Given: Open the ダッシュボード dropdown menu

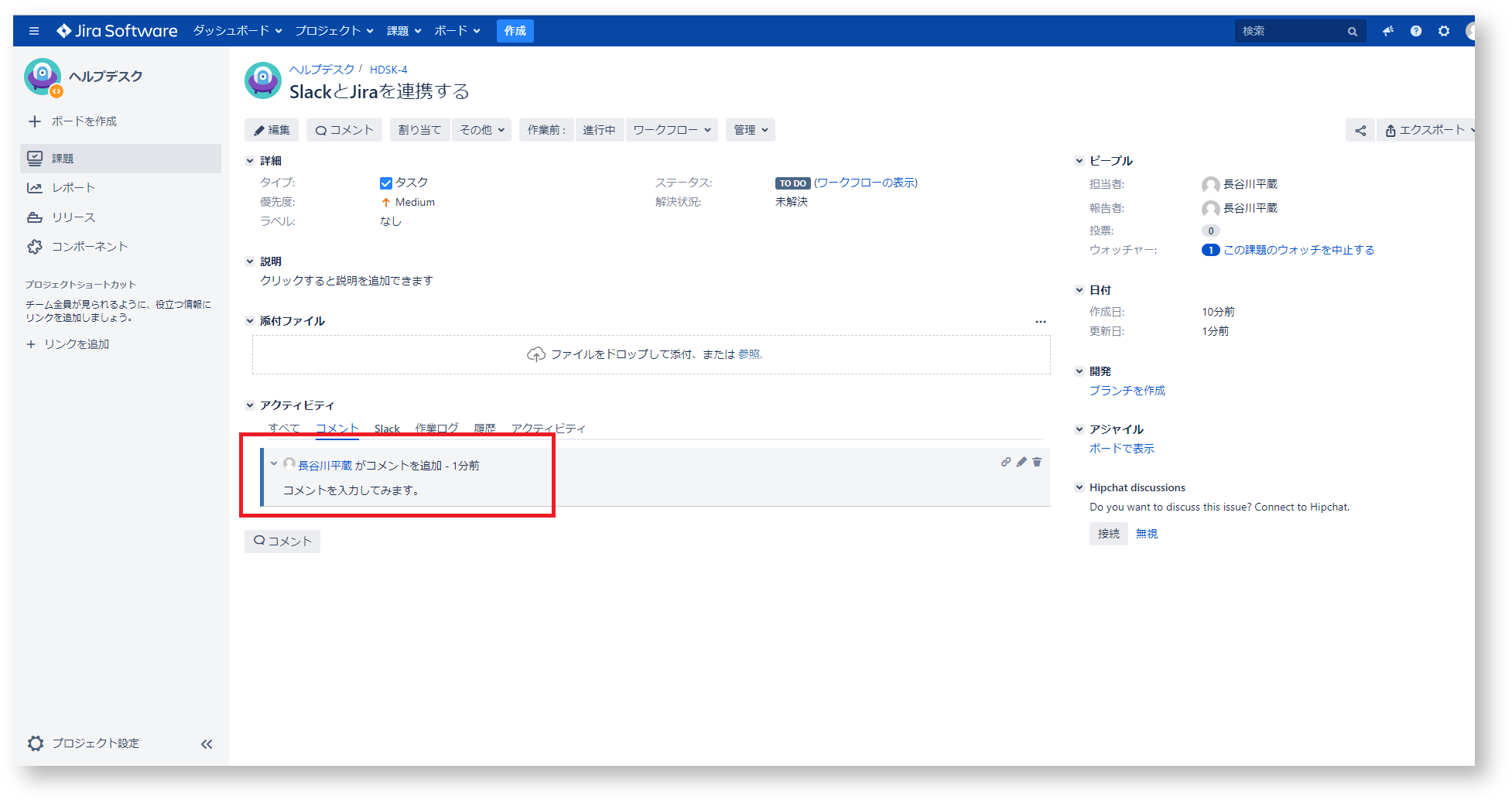Looking at the screenshot, I should coord(237,31).
